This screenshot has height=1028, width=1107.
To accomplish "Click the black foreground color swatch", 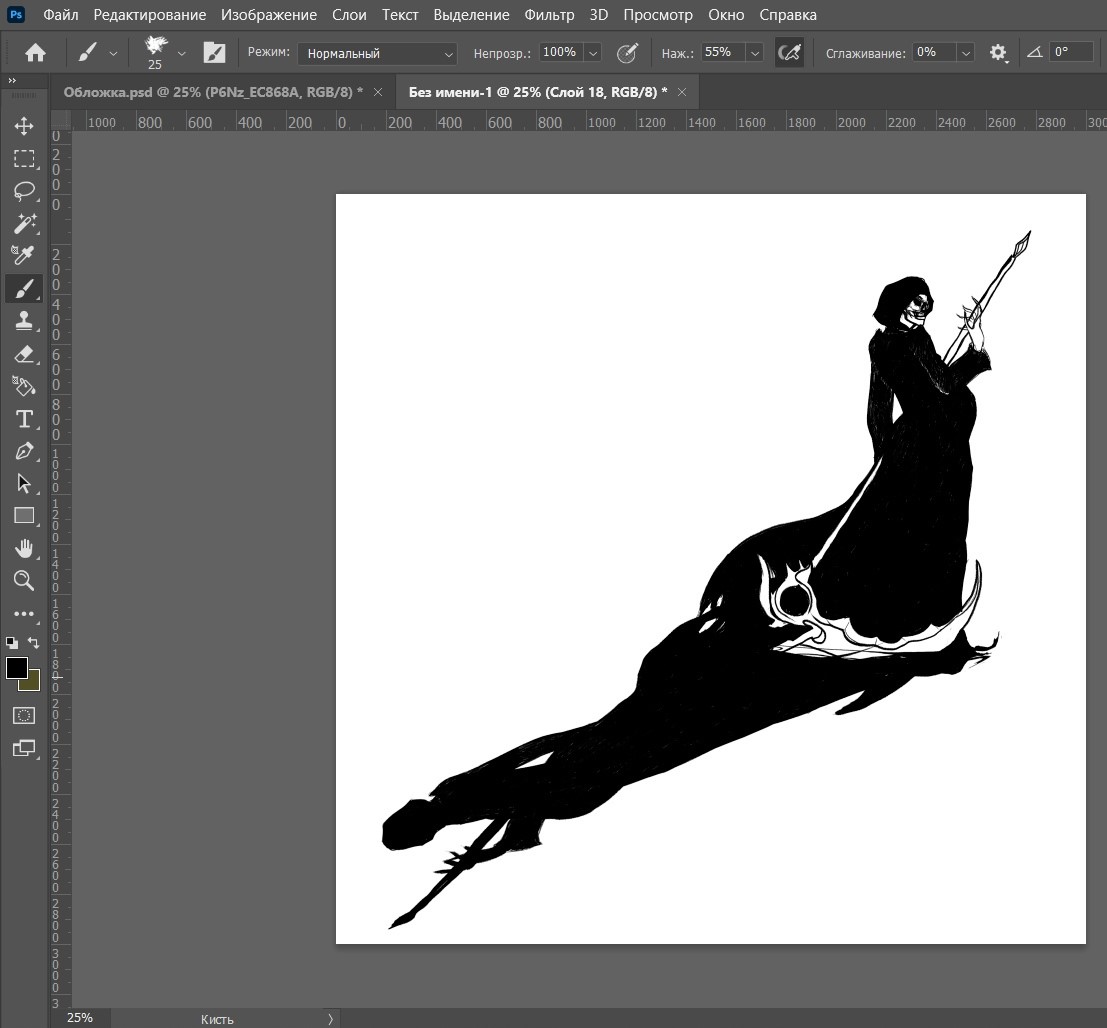I will (17, 669).
